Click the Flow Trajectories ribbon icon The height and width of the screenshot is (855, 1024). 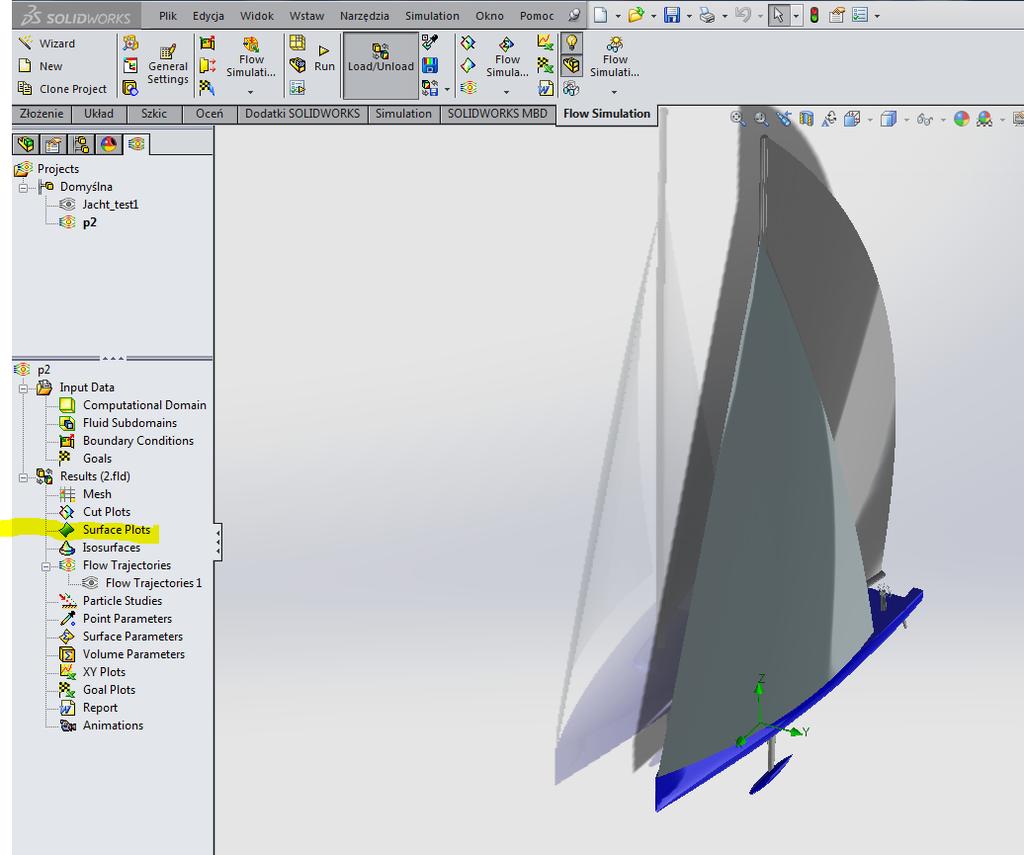click(468, 88)
